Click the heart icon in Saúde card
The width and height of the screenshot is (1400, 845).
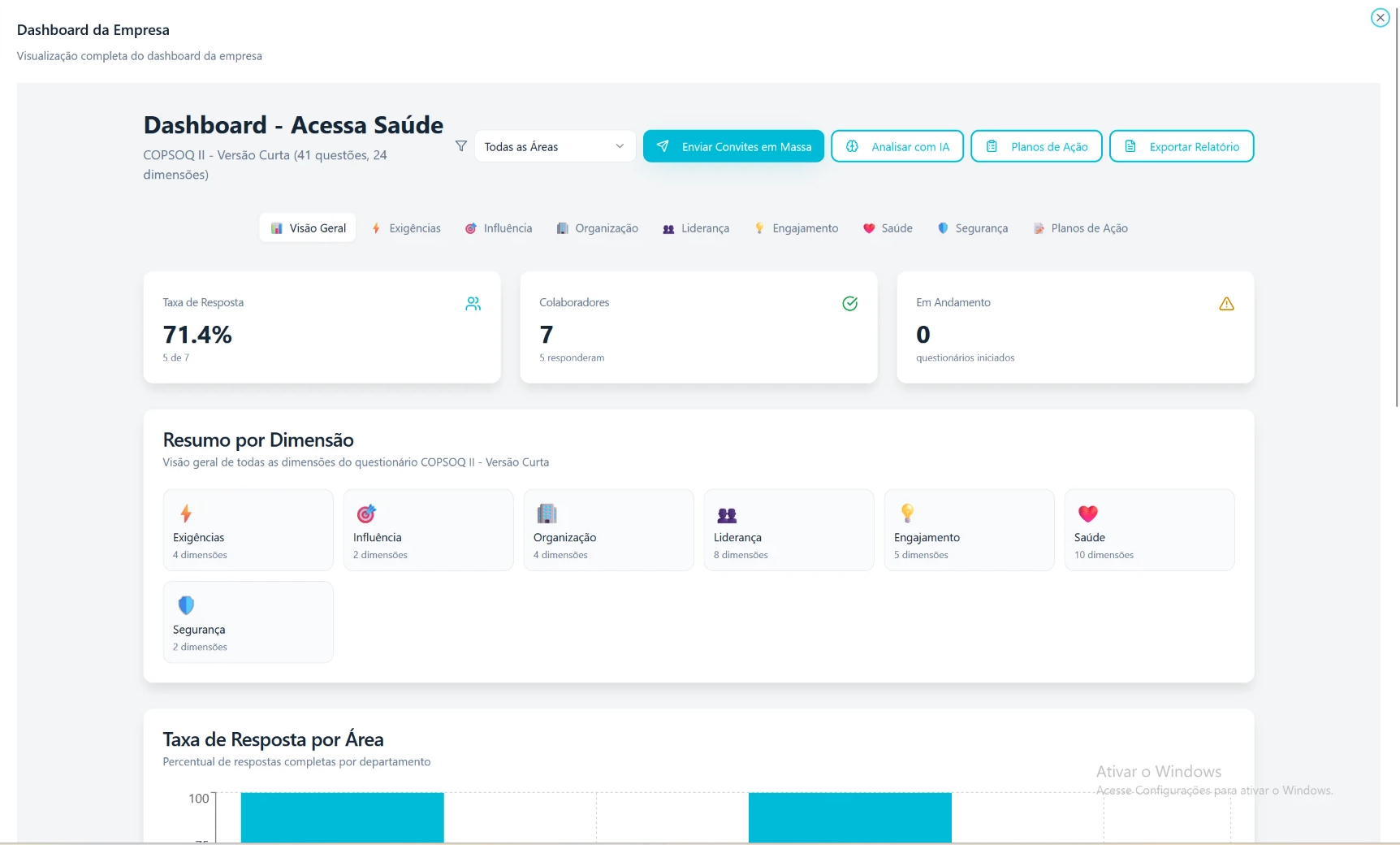pos(1088,513)
